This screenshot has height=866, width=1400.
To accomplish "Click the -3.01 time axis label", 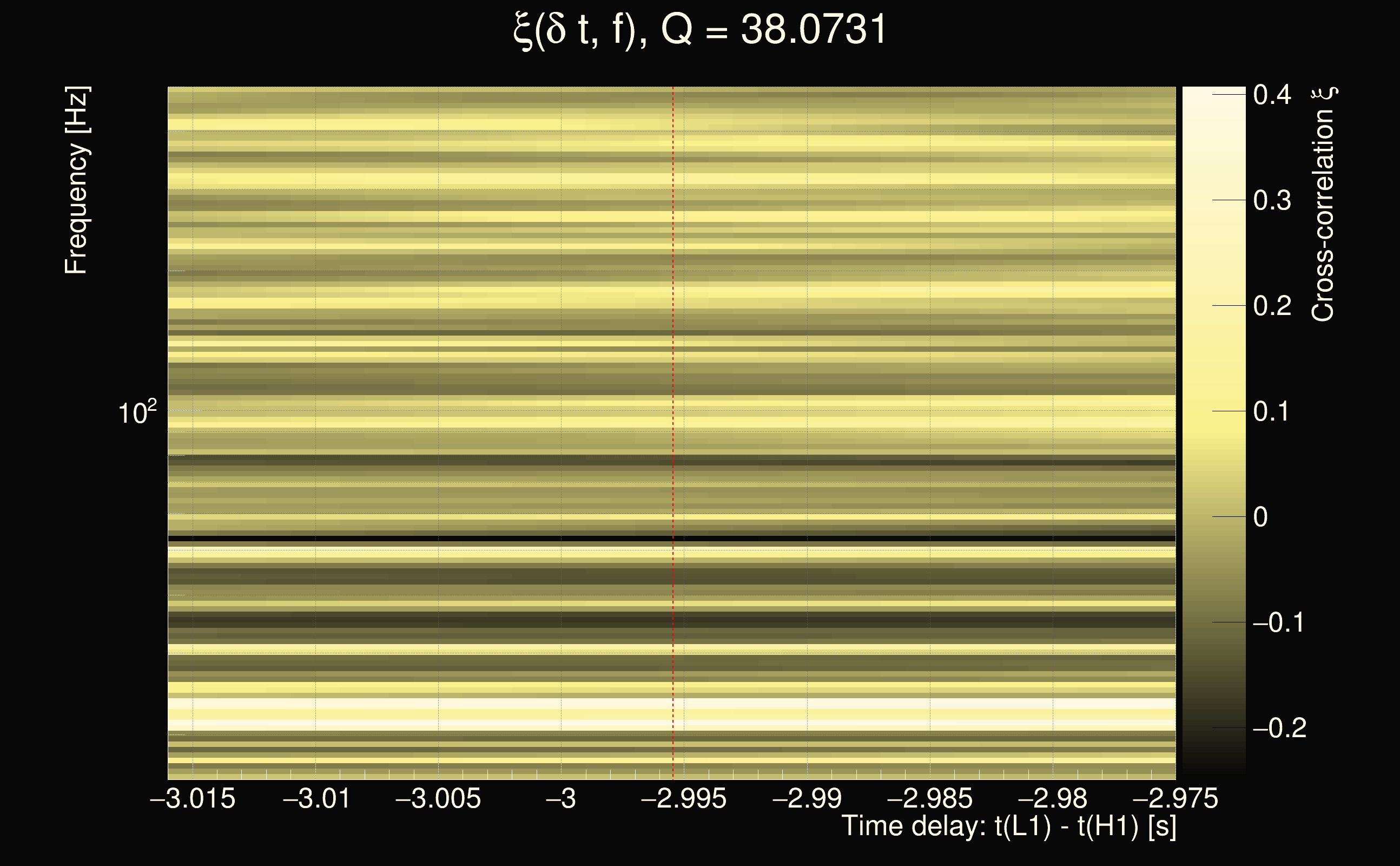I will tap(316, 798).
